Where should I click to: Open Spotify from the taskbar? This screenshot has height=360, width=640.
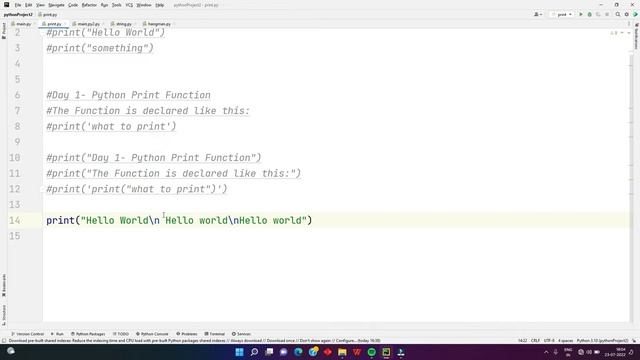371,352
